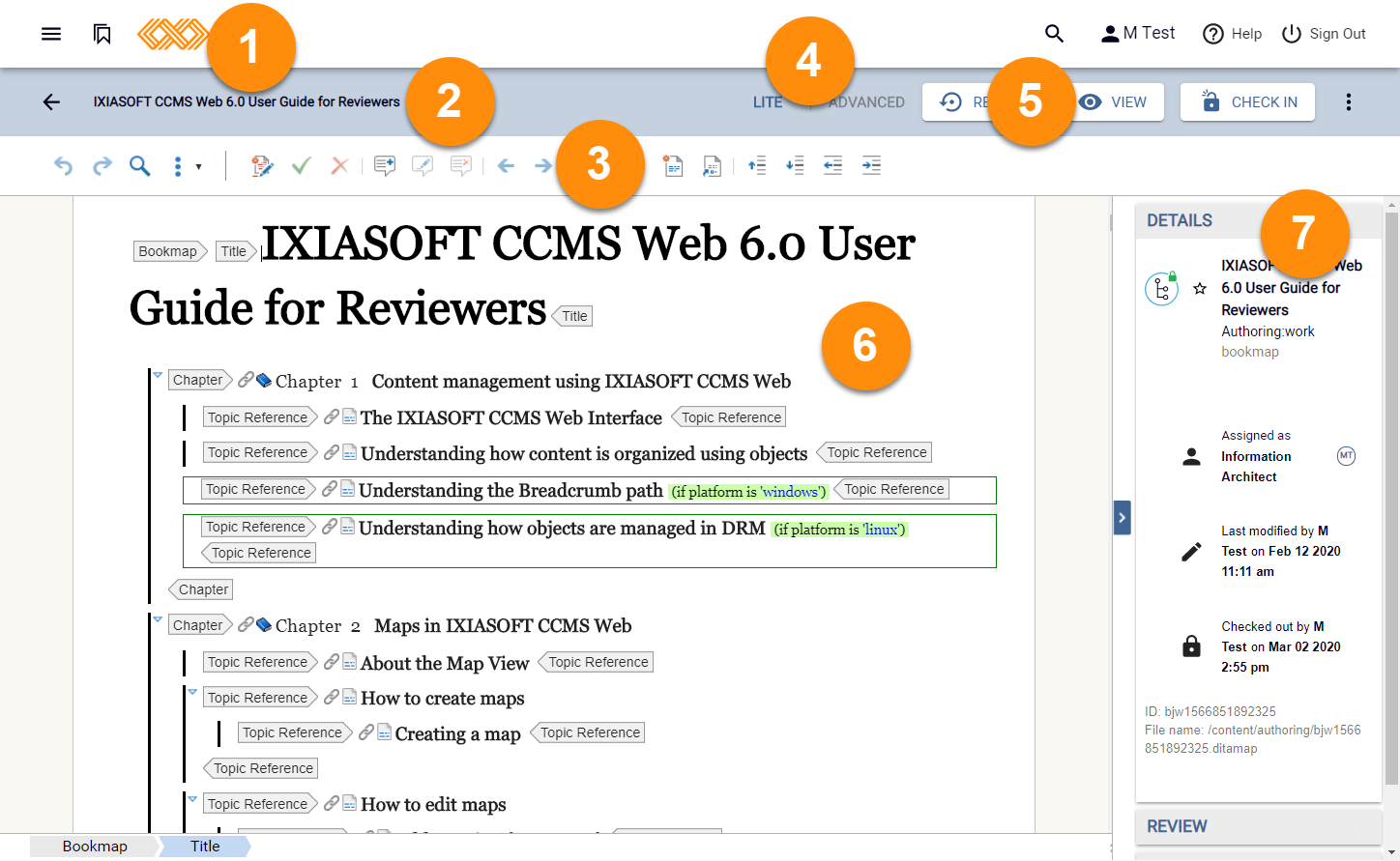This screenshot has height=861, width=1400.
Task: Click topic icon beside 'How to edit maps'
Action: coord(350,803)
